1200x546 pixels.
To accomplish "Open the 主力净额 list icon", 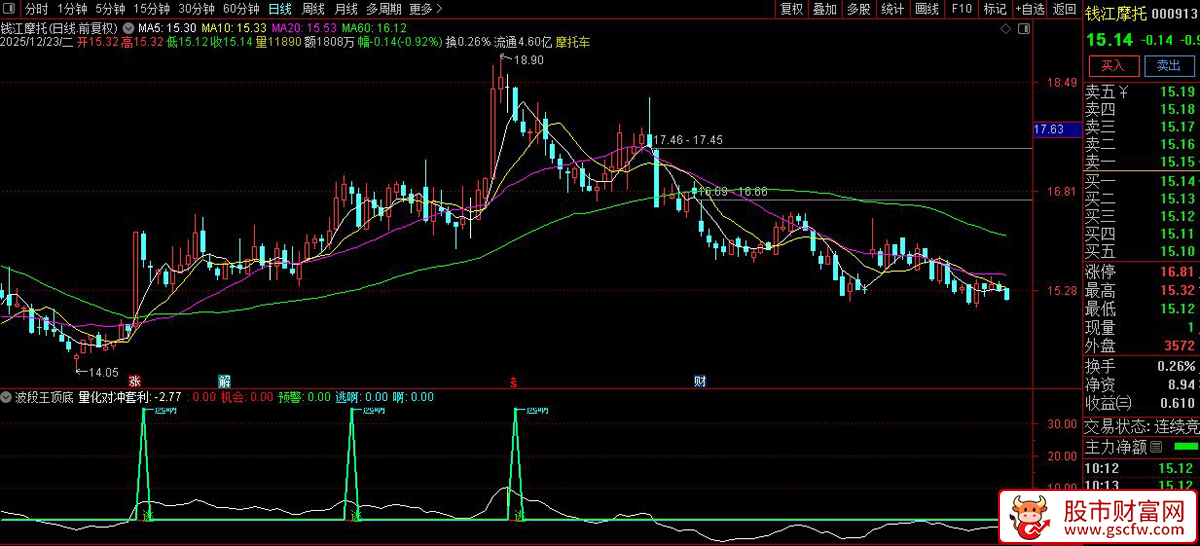I will [1156, 446].
